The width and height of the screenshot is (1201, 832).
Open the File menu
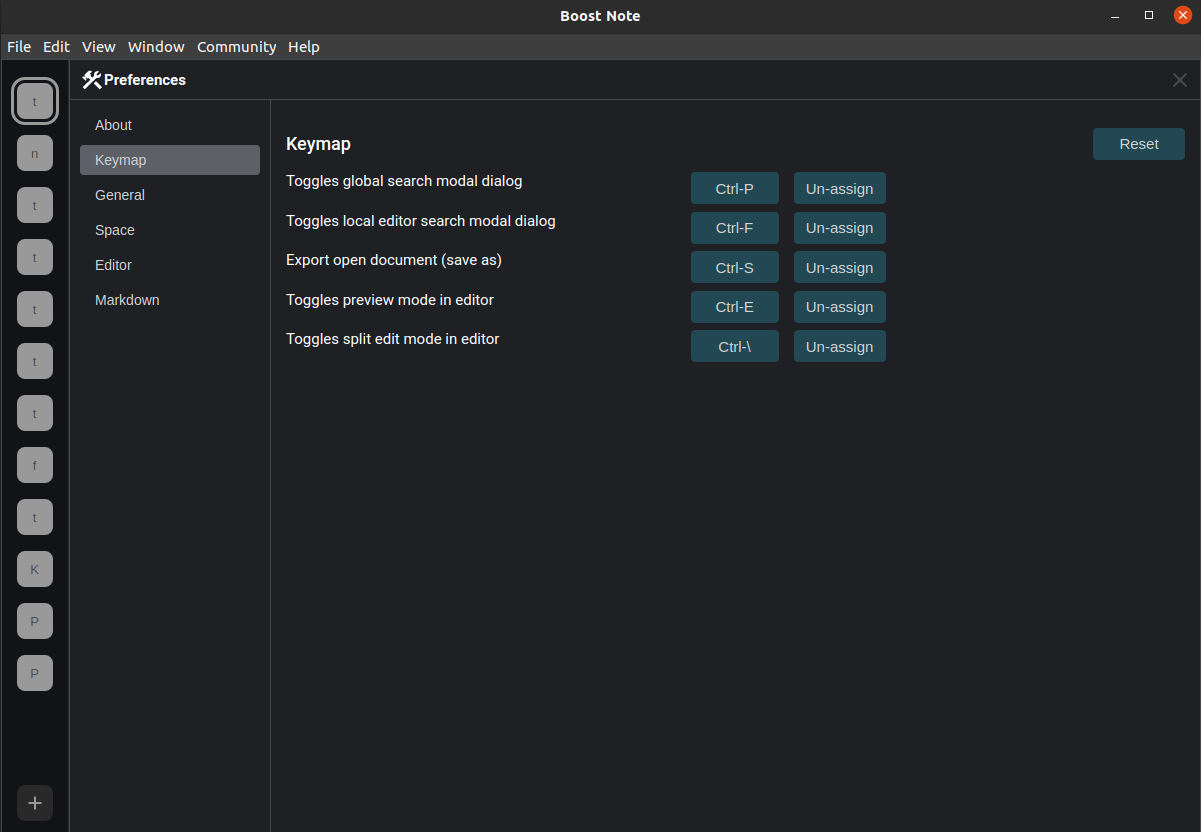(19, 47)
